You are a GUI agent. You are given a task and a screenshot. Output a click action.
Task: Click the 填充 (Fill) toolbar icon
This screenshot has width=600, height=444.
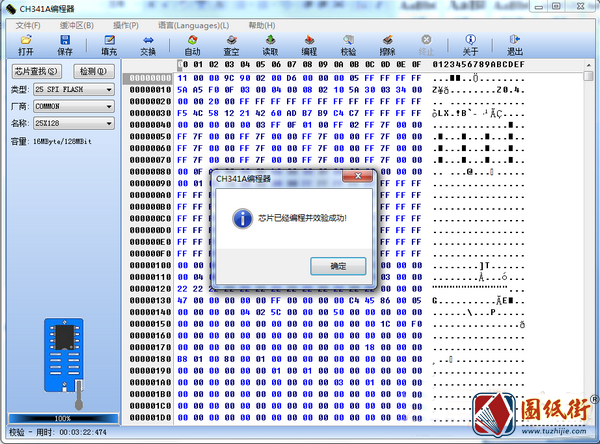(109, 44)
